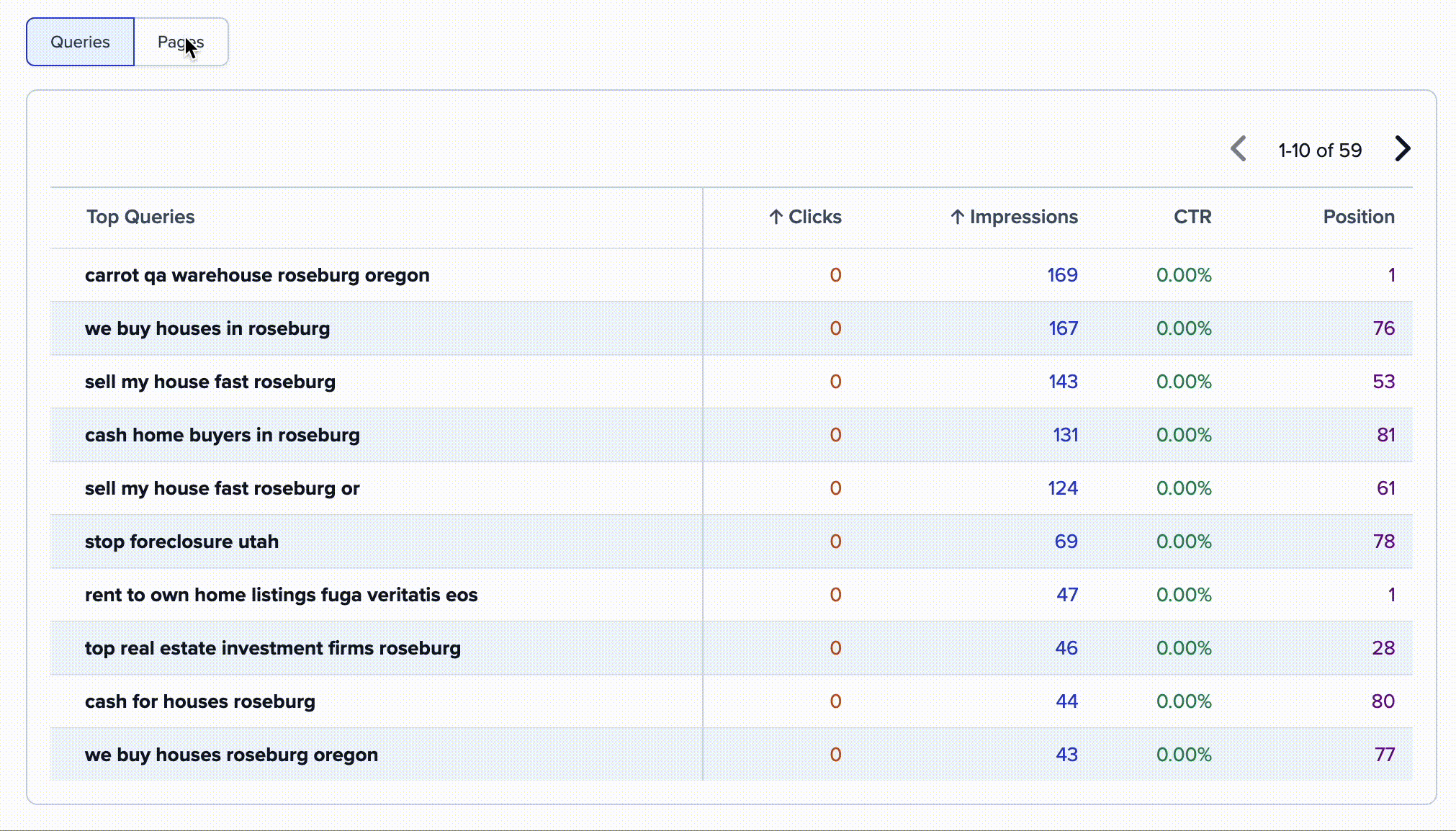The height and width of the screenshot is (831, 1456).
Task: Select 'rent to own home listings fuga veritatis eos'
Action: click(282, 595)
